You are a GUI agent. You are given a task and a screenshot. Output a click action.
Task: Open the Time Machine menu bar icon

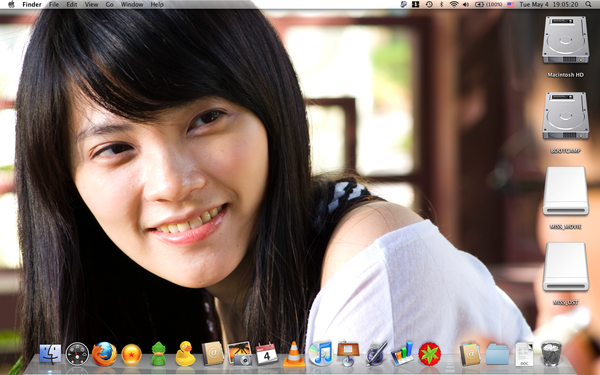(x=429, y=5)
